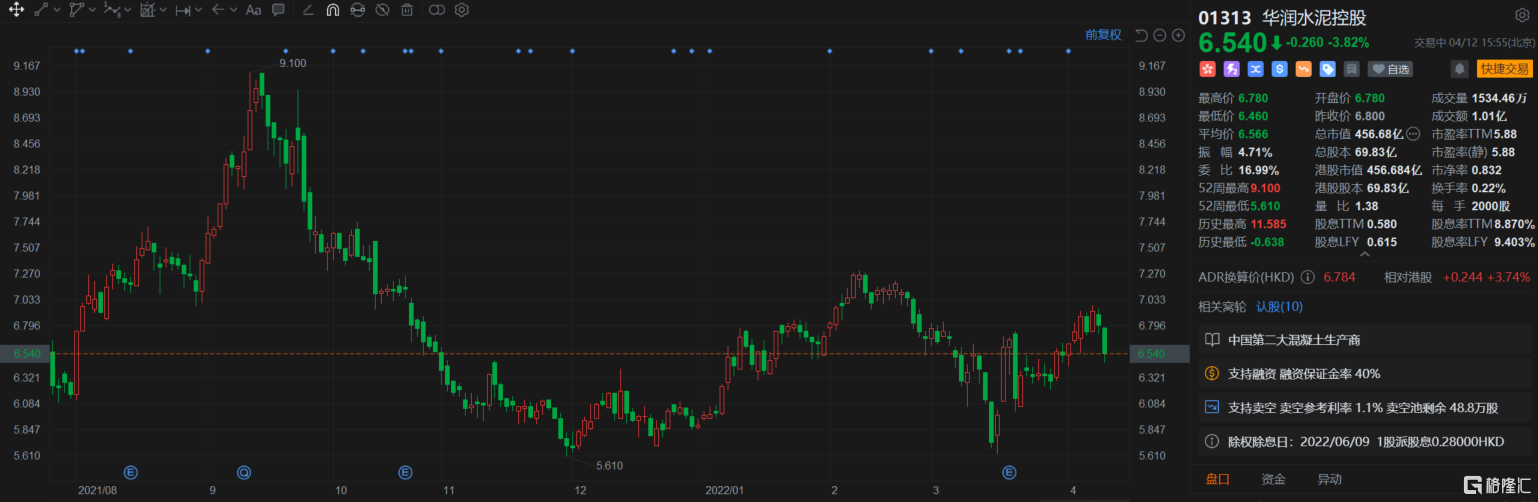This screenshot has width=1538, height=502.
Task: Click the ADR换算价(HKD) label
Action: click(x=1246, y=277)
